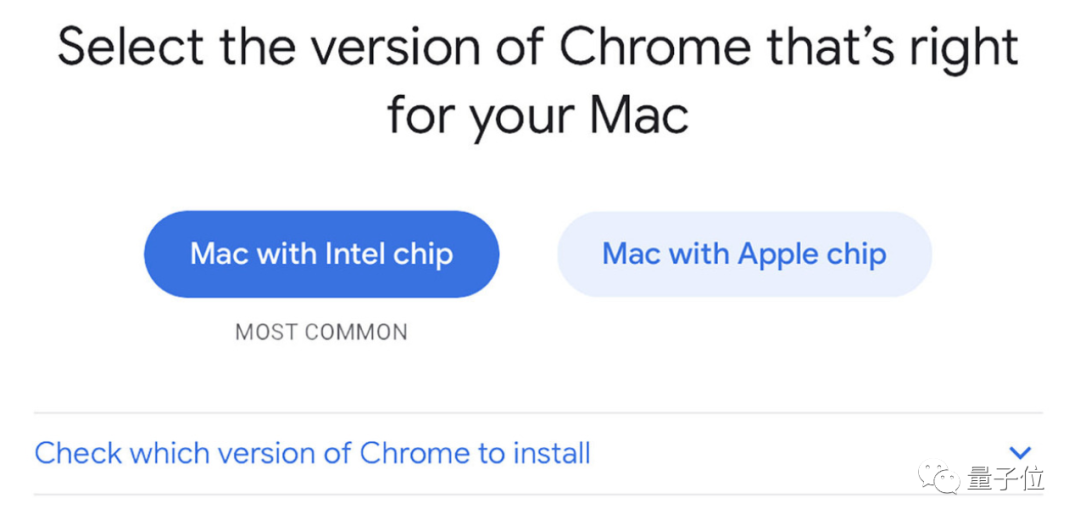Screen dimensions: 1080x526
Task: Open the Check which version of Chrome link
Action: click(x=312, y=453)
